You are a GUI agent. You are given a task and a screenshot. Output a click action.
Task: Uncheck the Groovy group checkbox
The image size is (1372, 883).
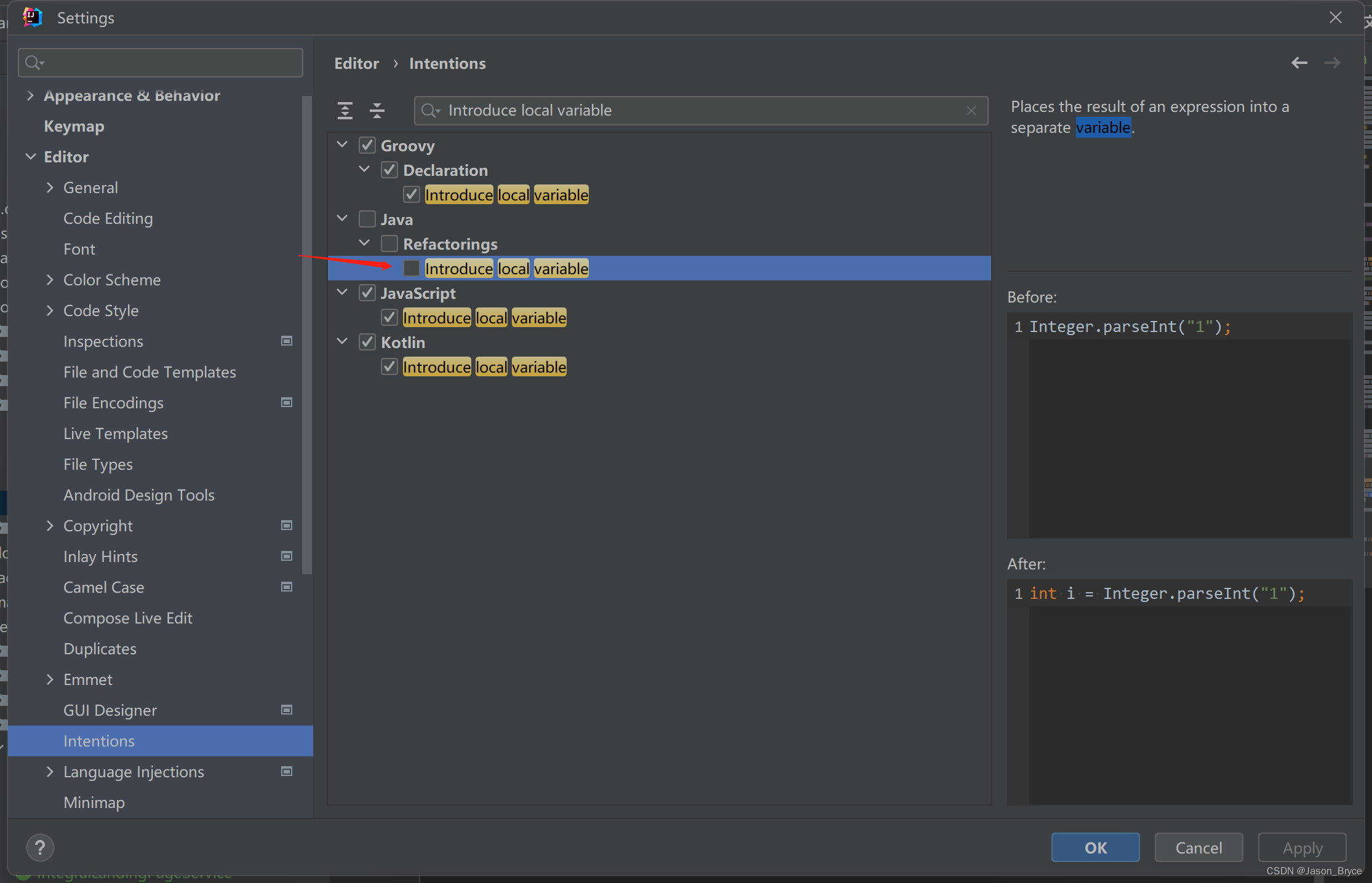click(367, 145)
